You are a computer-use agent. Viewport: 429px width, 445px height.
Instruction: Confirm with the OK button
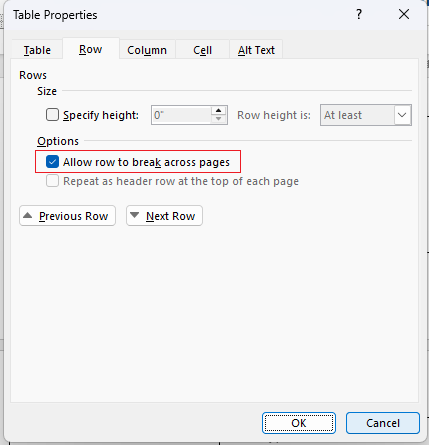pyautogui.click(x=299, y=423)
